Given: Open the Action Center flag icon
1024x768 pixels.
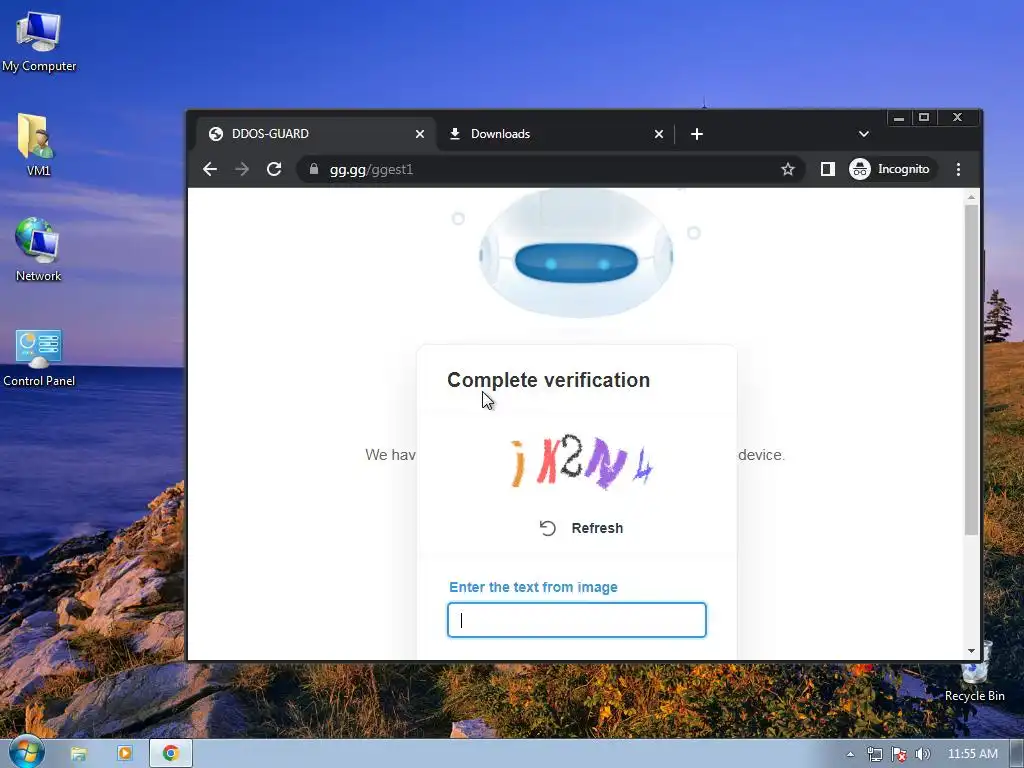Looking at the screenshot, I should click(x=899, y=754).
